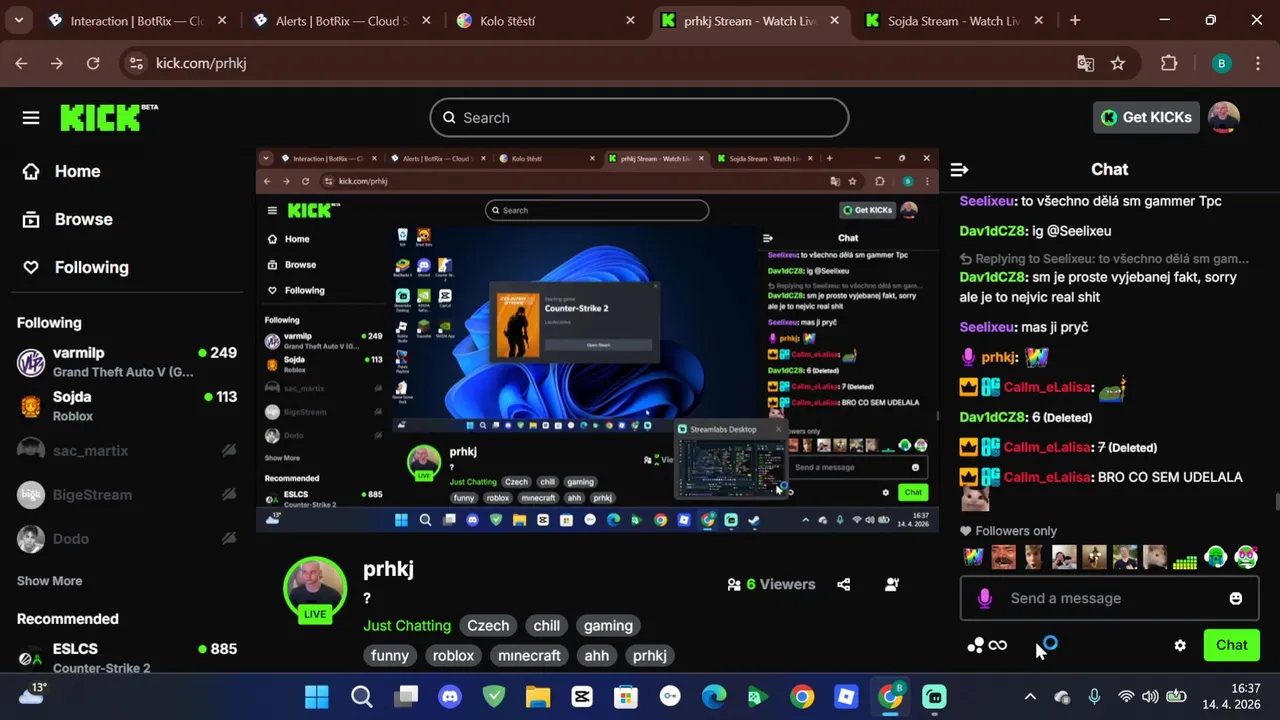Select the chill tag

tap(547, 626)
